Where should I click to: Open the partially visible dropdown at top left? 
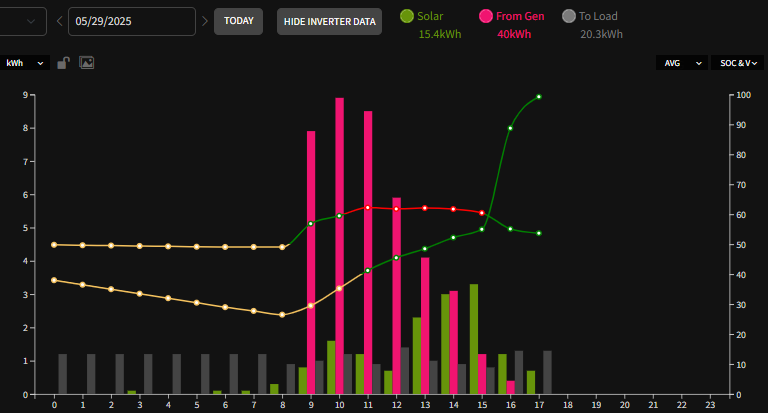pos(23,22)
